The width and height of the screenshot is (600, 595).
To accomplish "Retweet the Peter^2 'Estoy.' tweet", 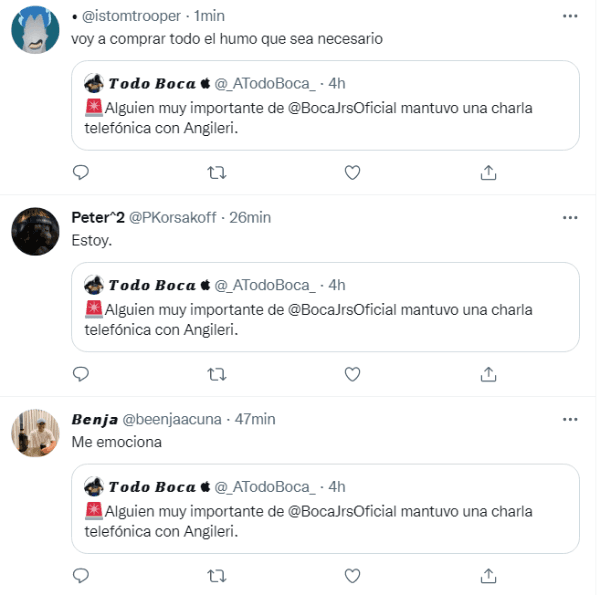I will (x=216, y=374).
